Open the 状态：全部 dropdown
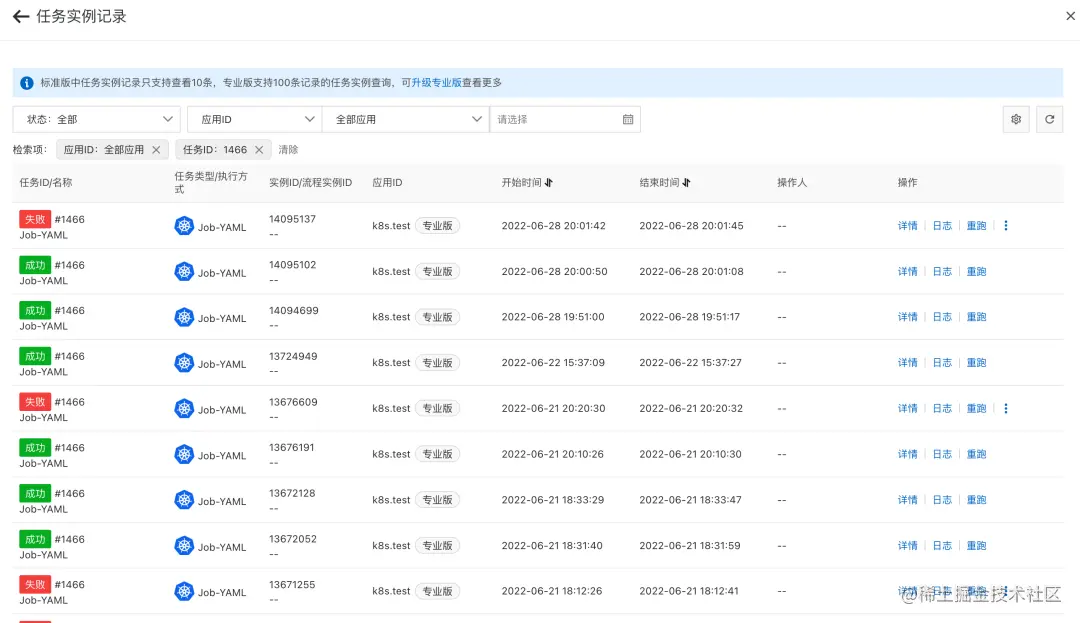This screenshot has height=623, width=1080. coord(96,119)
